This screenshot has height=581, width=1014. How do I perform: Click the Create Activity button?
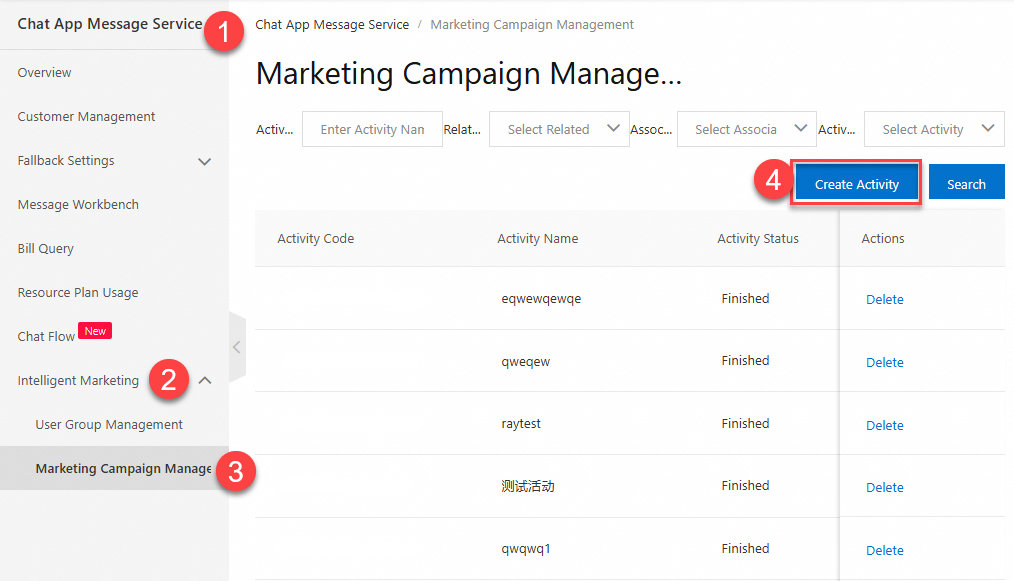point(856,184)
